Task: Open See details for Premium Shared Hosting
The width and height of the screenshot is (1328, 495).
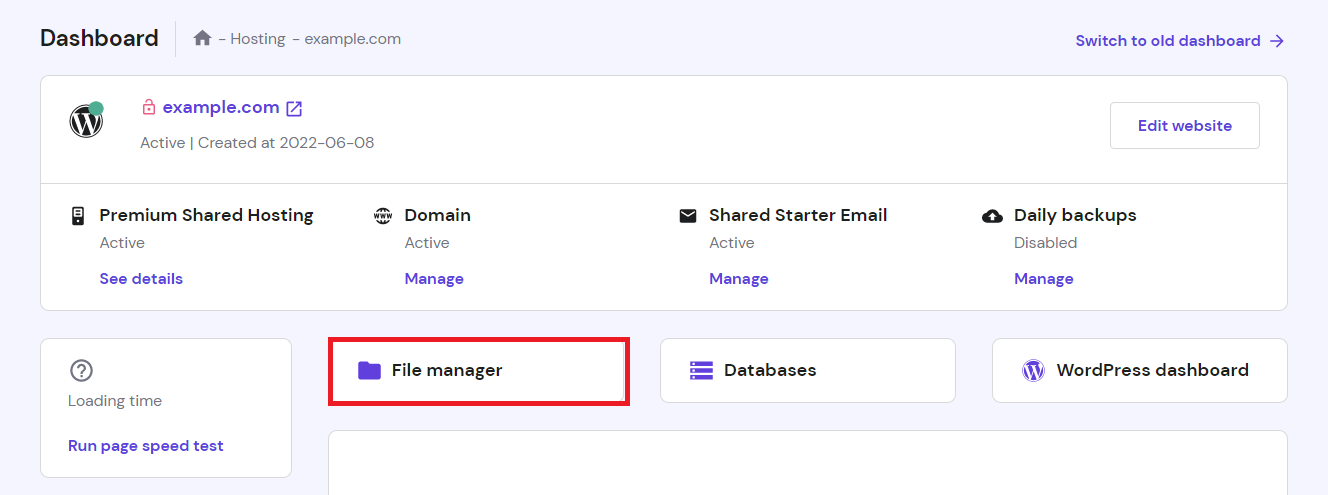Action: [x=141, y=279]
